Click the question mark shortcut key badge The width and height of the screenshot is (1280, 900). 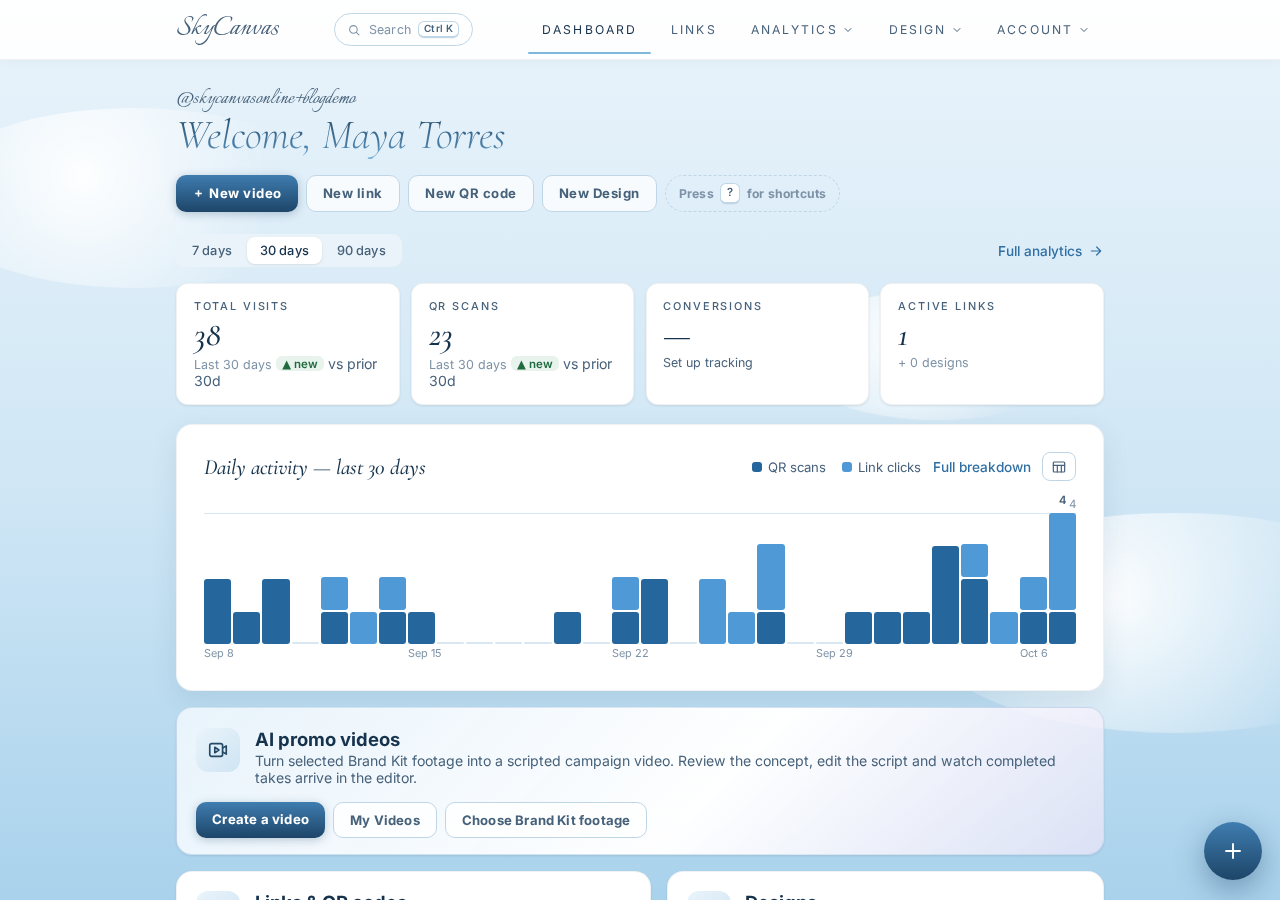click(x=730, y=193)
